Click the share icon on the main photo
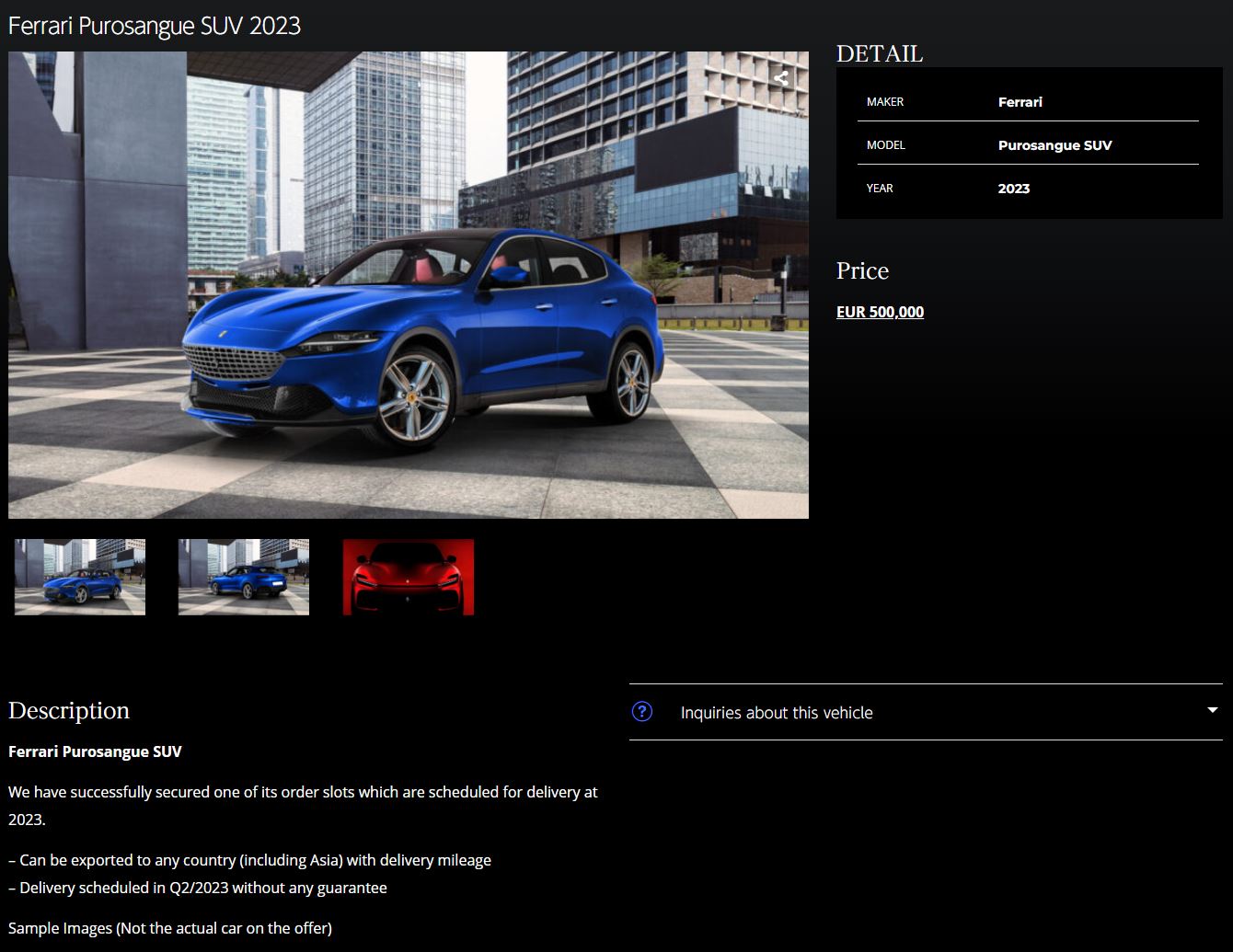The image size is (1233, 952). [x=781, y=78]
